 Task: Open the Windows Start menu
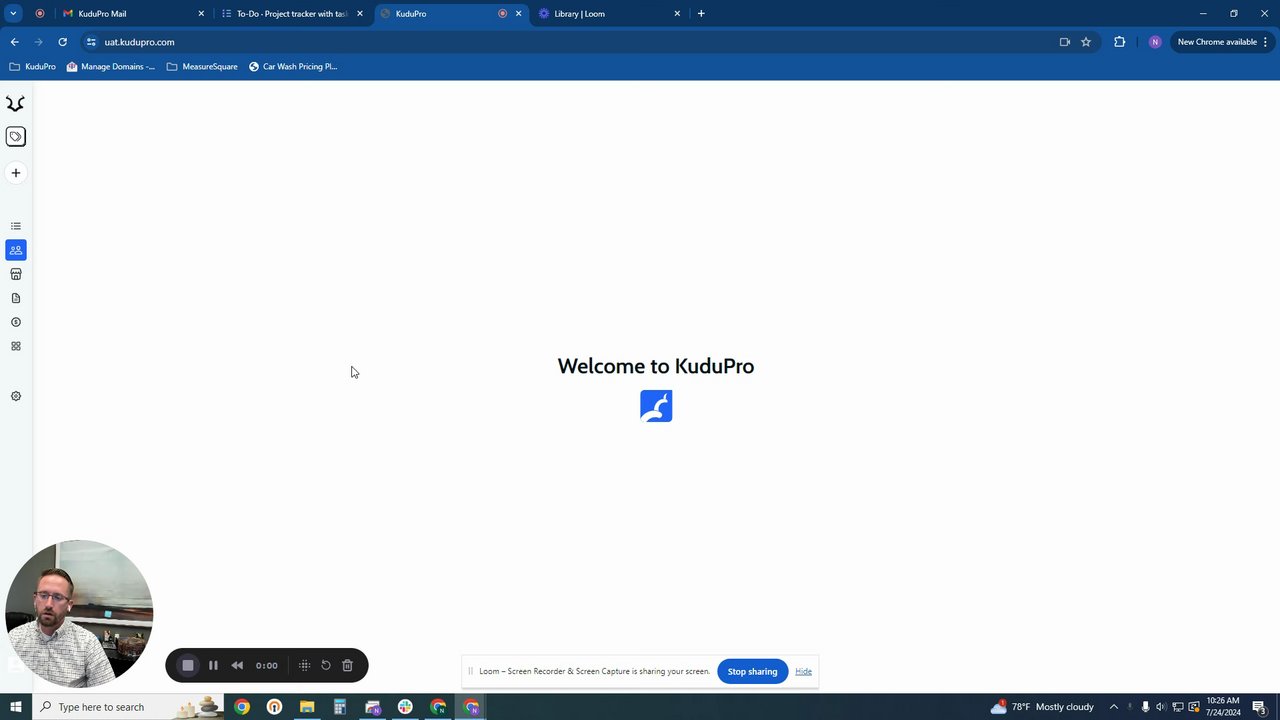[16, 707]
